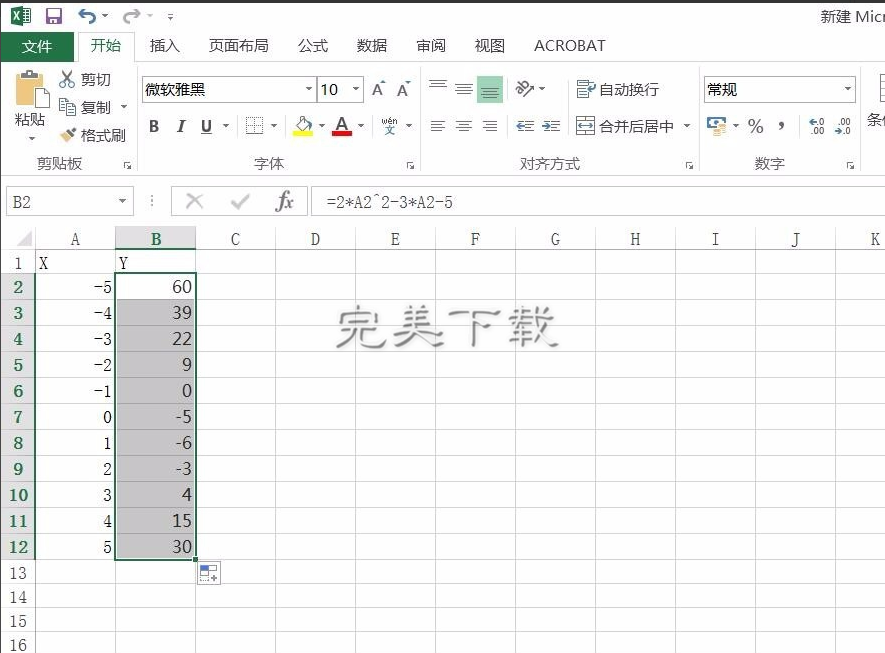Open the number format dropdown 常规

coord(847,89)
